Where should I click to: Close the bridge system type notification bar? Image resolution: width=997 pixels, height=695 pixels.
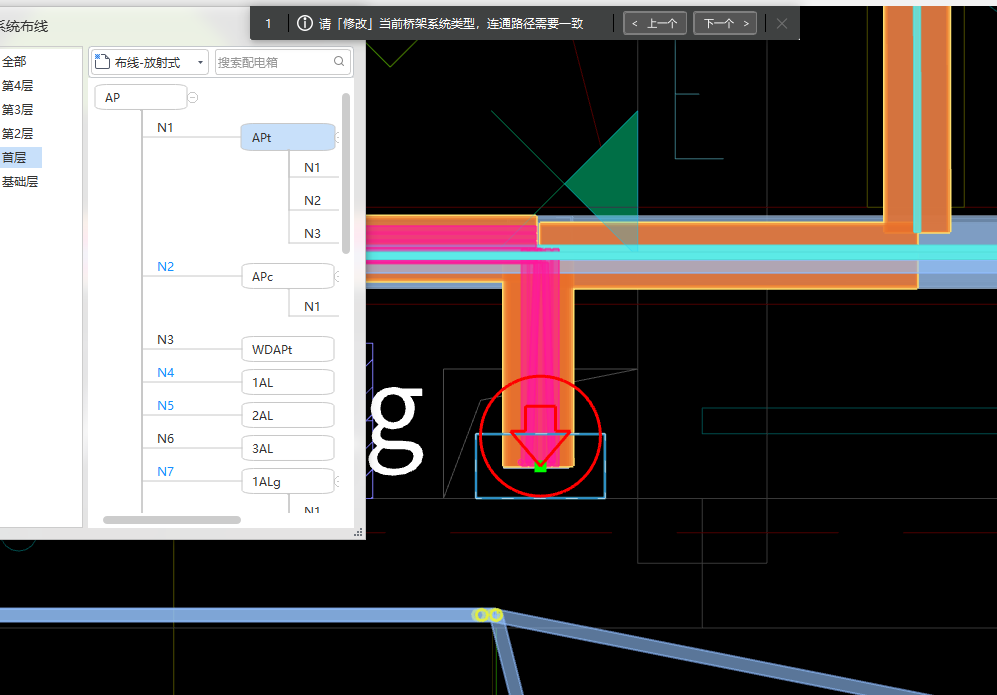click(782, 24)
